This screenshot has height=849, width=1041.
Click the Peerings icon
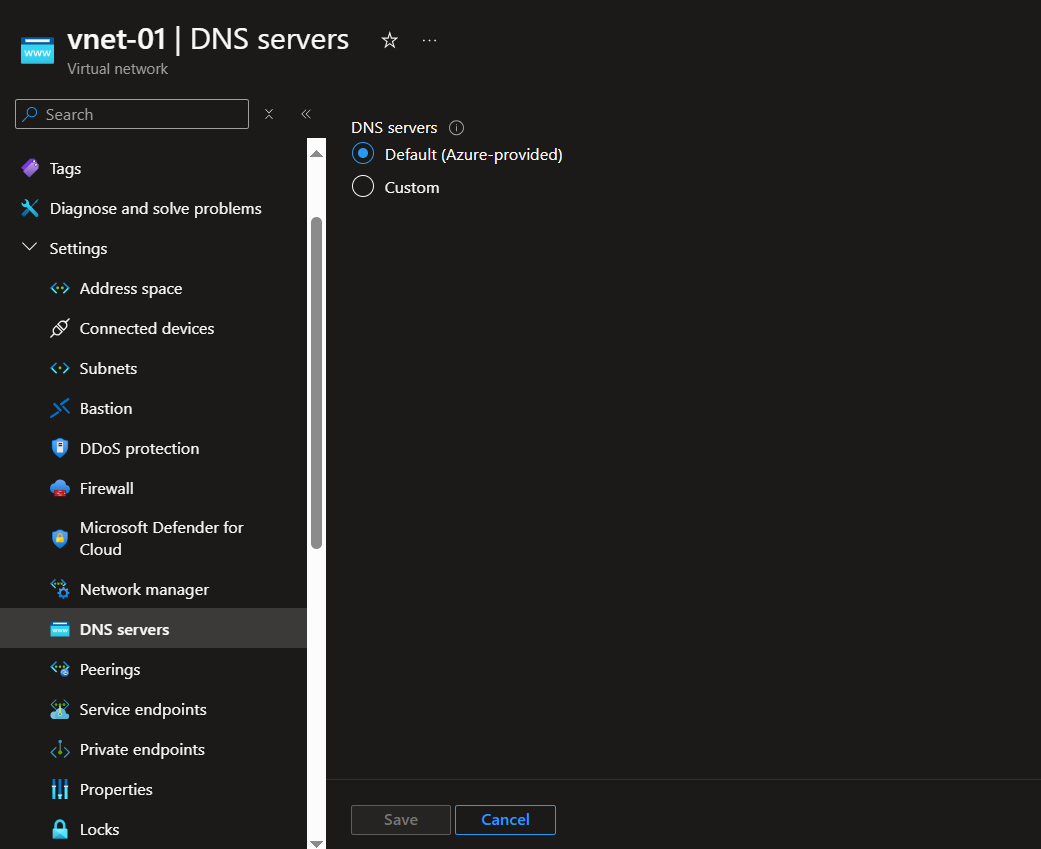click(x=60, y=669)
